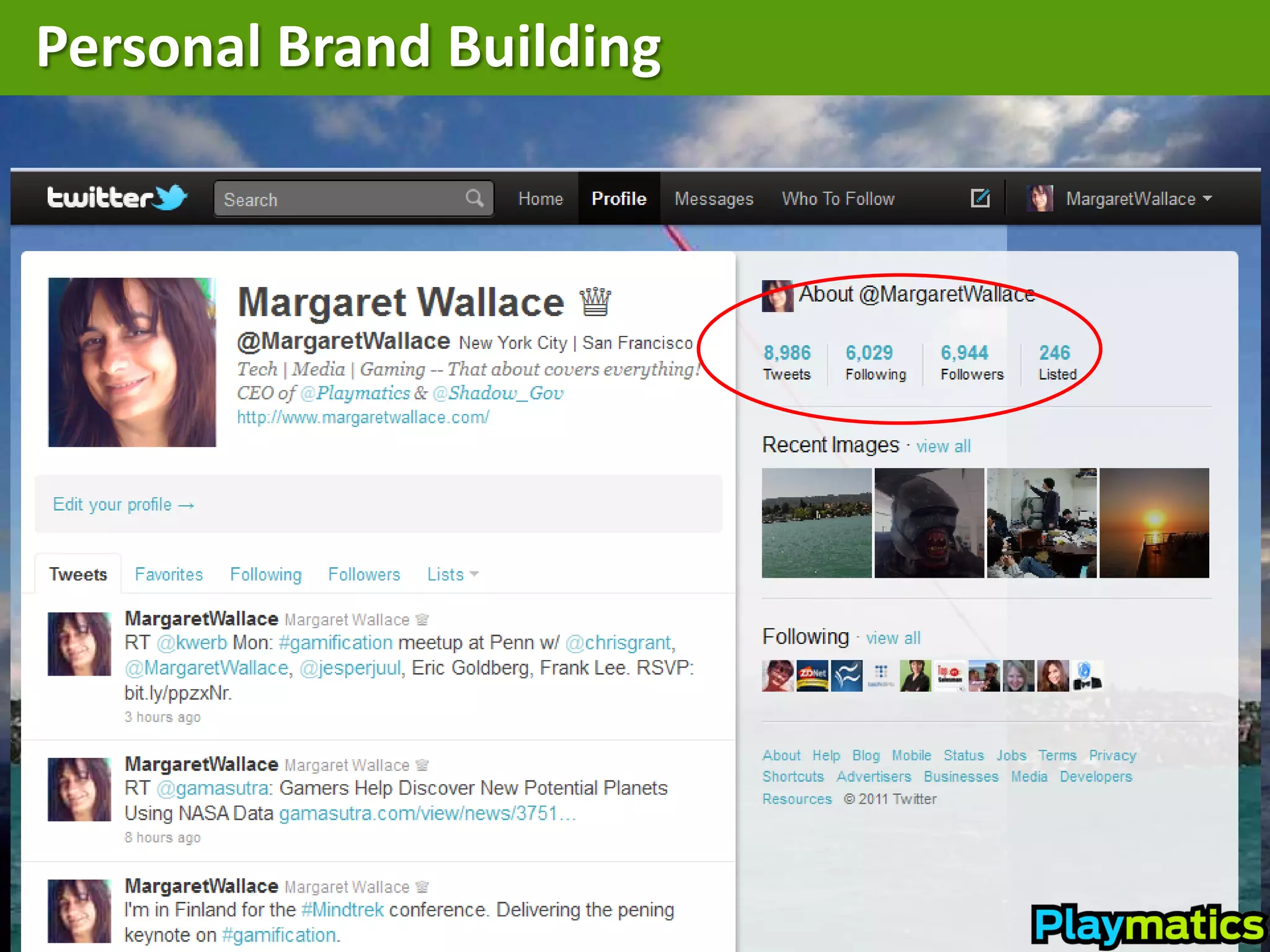
Task: Open the Shortcuts footer link
Action: pyautogui.click(x=793, y=777)
